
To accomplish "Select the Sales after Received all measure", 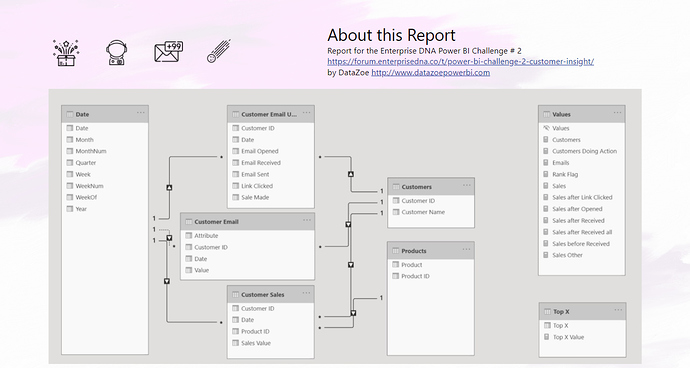I will pos(582,232).
